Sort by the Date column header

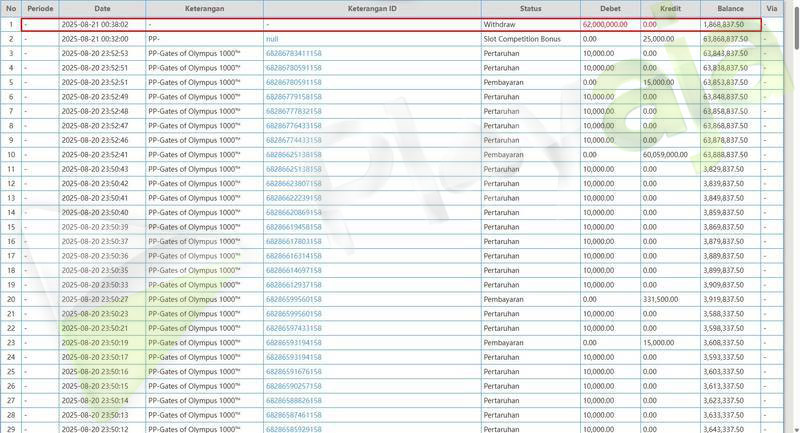pos(103,8)
